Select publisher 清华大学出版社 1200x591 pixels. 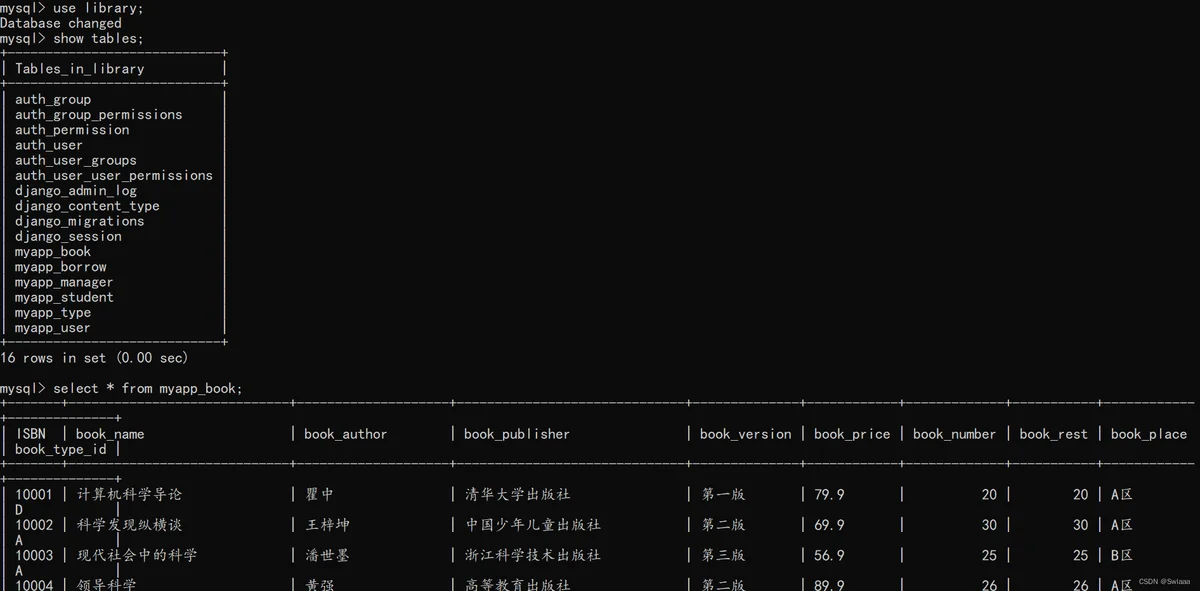pos(518,494)
